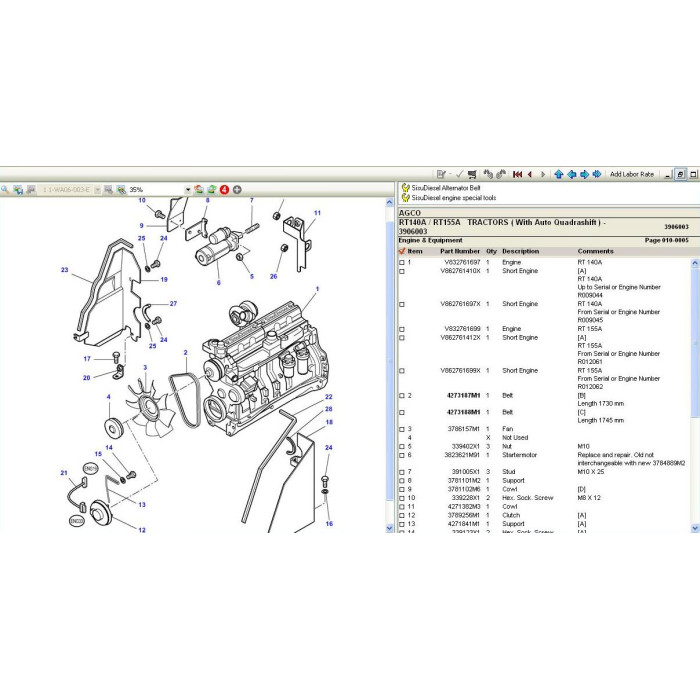The image size is (700, 700).
Task: Jump to first page with red skip-back icon
Action: click(x=517, y=174)
